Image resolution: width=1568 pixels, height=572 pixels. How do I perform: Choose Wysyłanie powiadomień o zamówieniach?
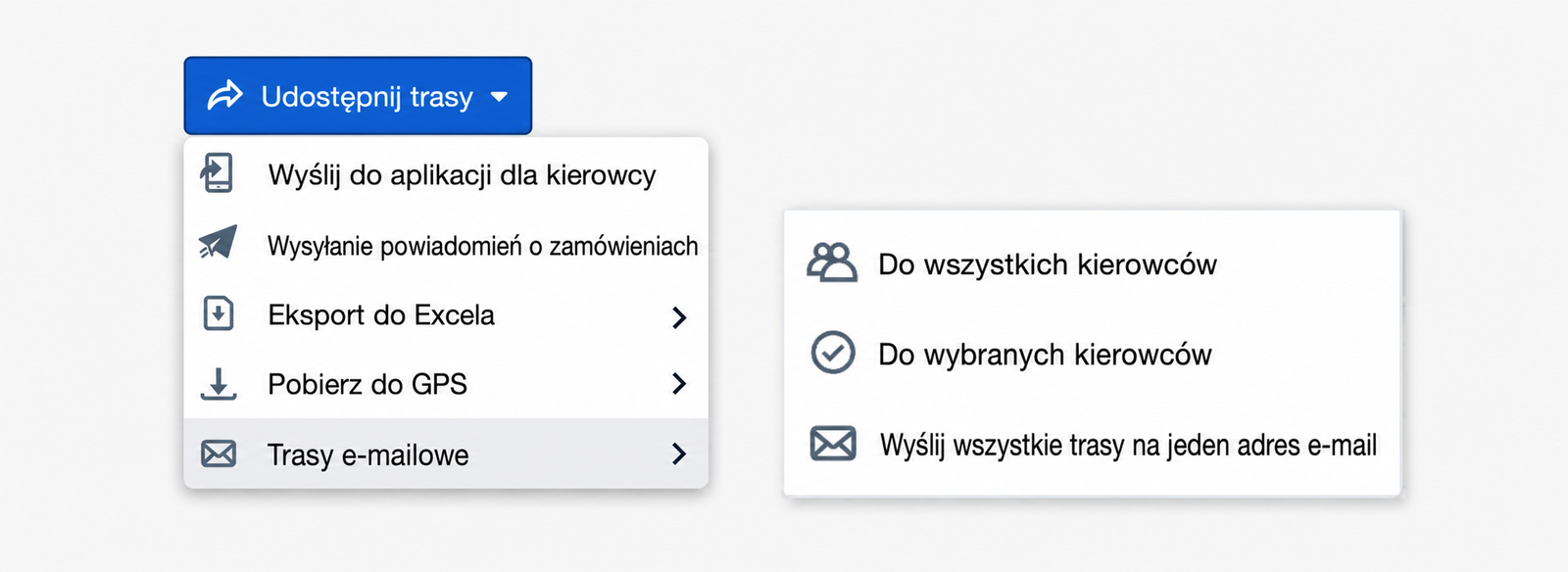pos(446,245)
